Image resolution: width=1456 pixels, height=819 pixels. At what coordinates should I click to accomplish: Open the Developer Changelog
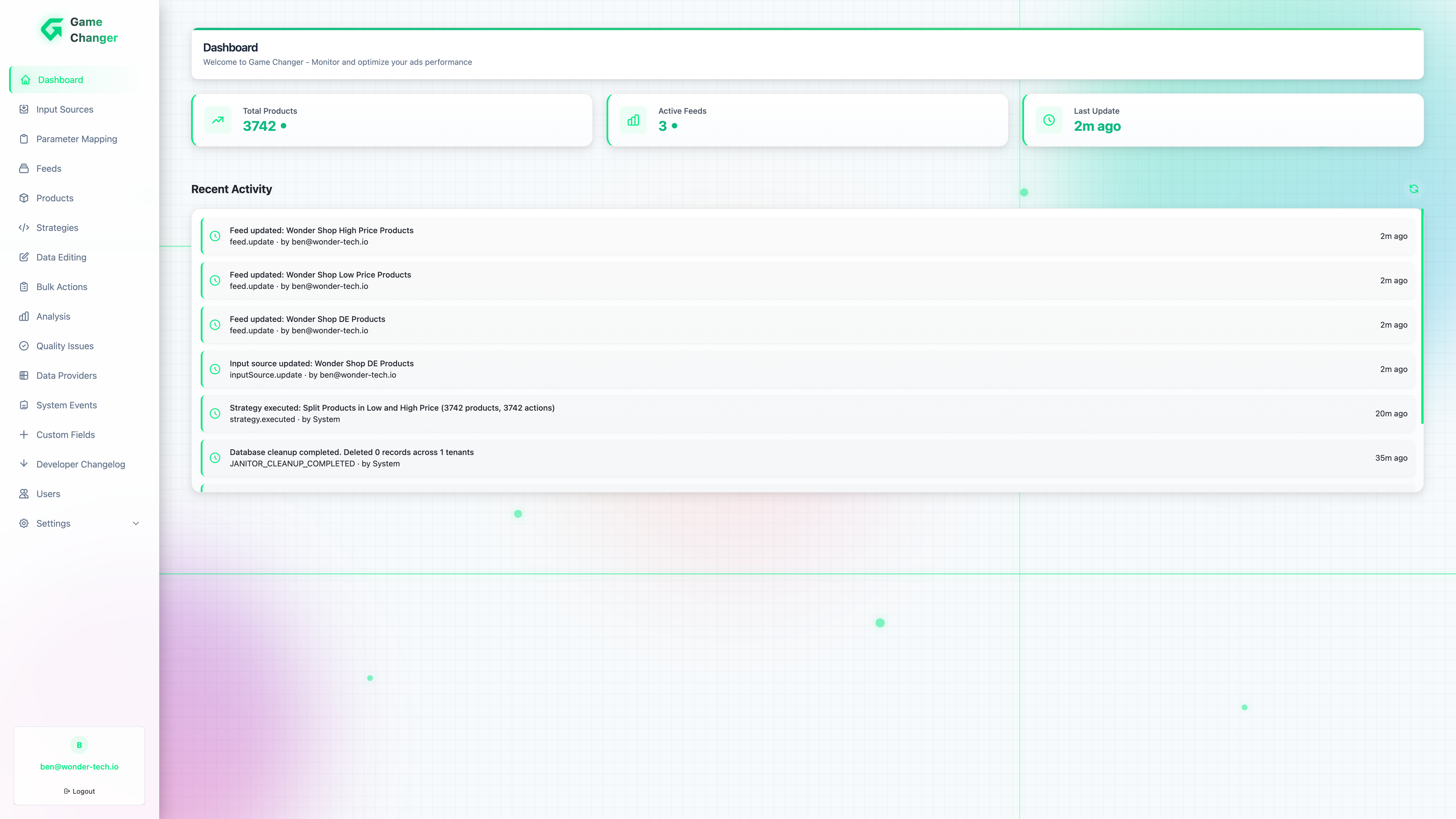coord(80,464)
